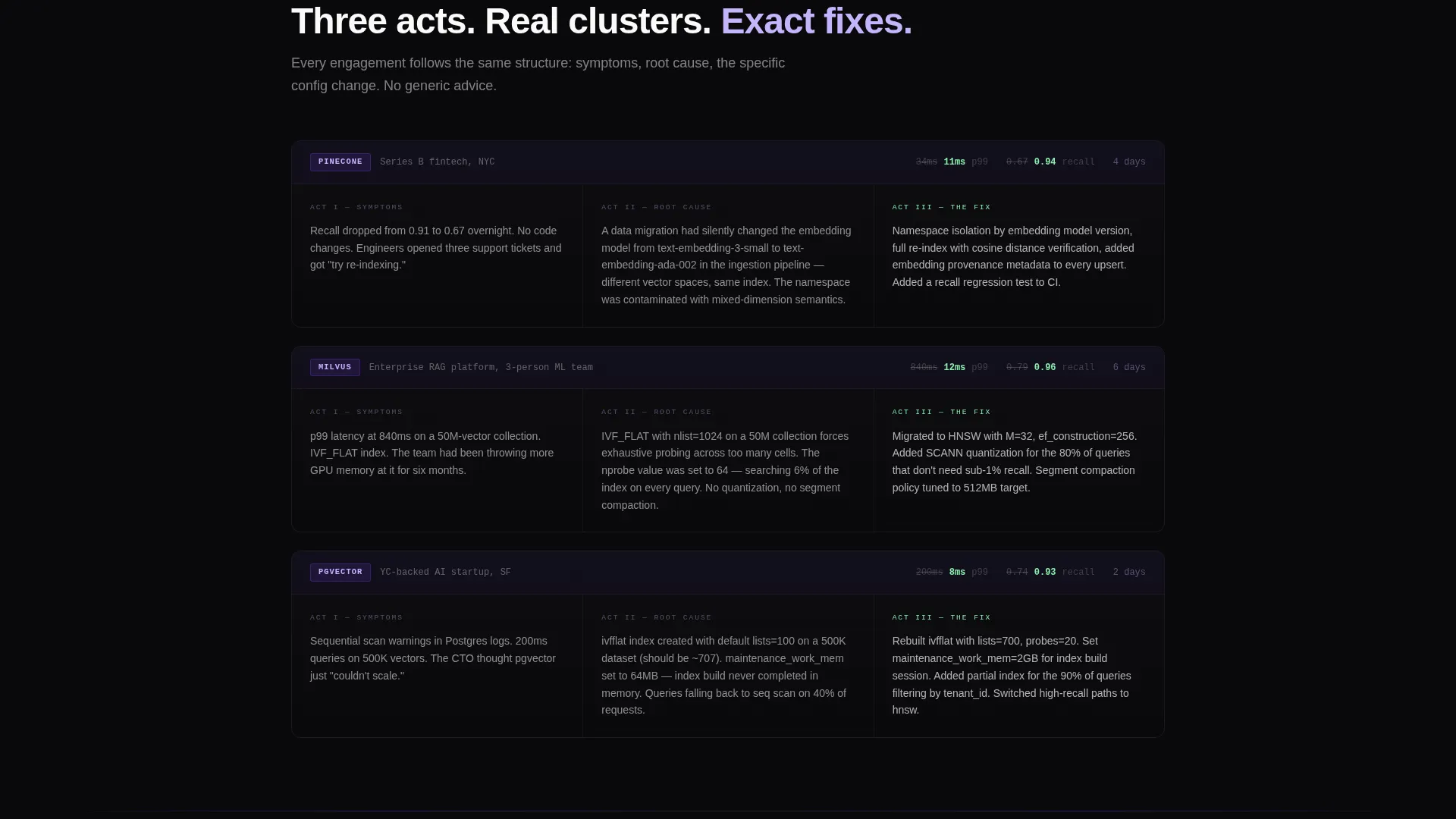This screenshot has width=1456, height=819.
Task: Click the '4 days' duration label
Action: (x=1129, y=162)
